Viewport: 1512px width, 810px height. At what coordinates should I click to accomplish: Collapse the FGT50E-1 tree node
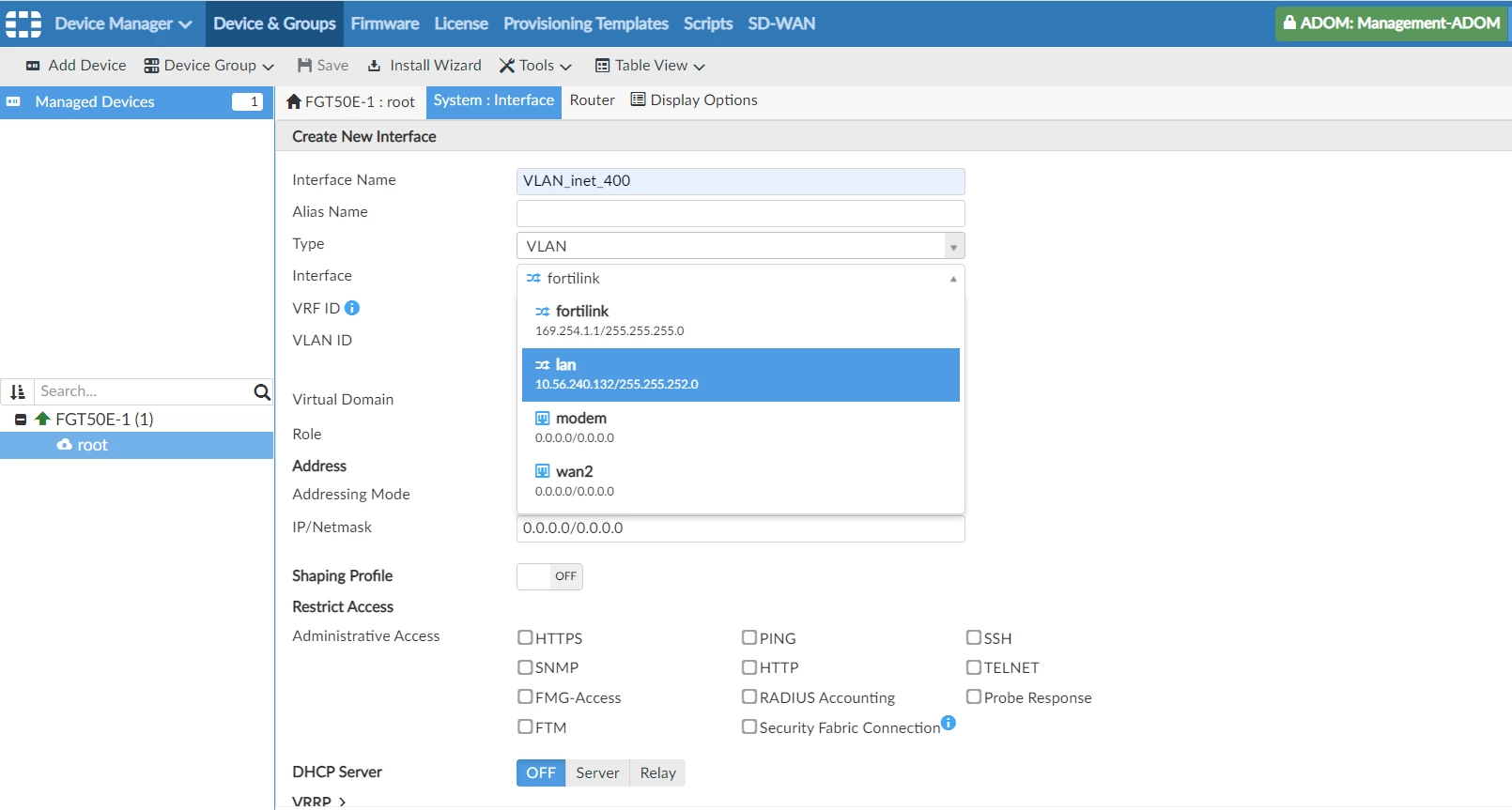21,420
